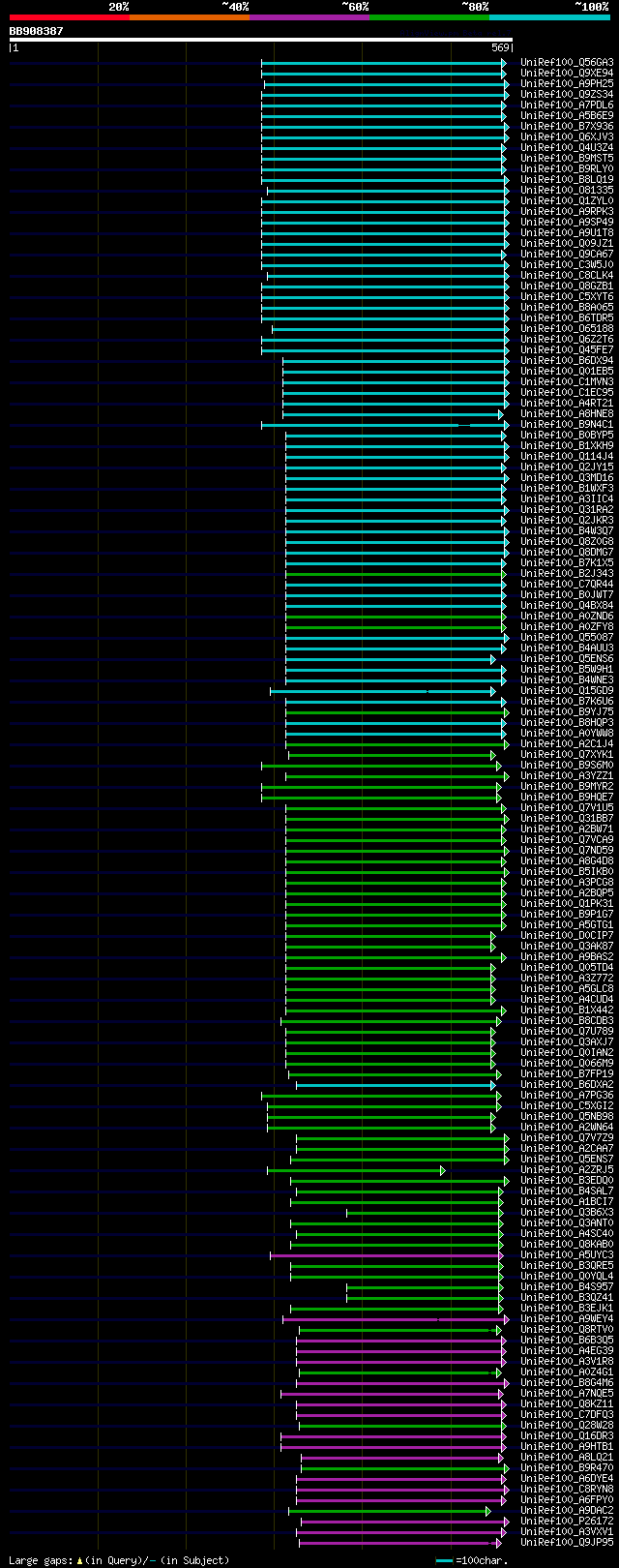The width and height of the screenshot is (619, 1568).
Task: Select the UniRef100_A9PH25 label
Action: coord(567,83)
